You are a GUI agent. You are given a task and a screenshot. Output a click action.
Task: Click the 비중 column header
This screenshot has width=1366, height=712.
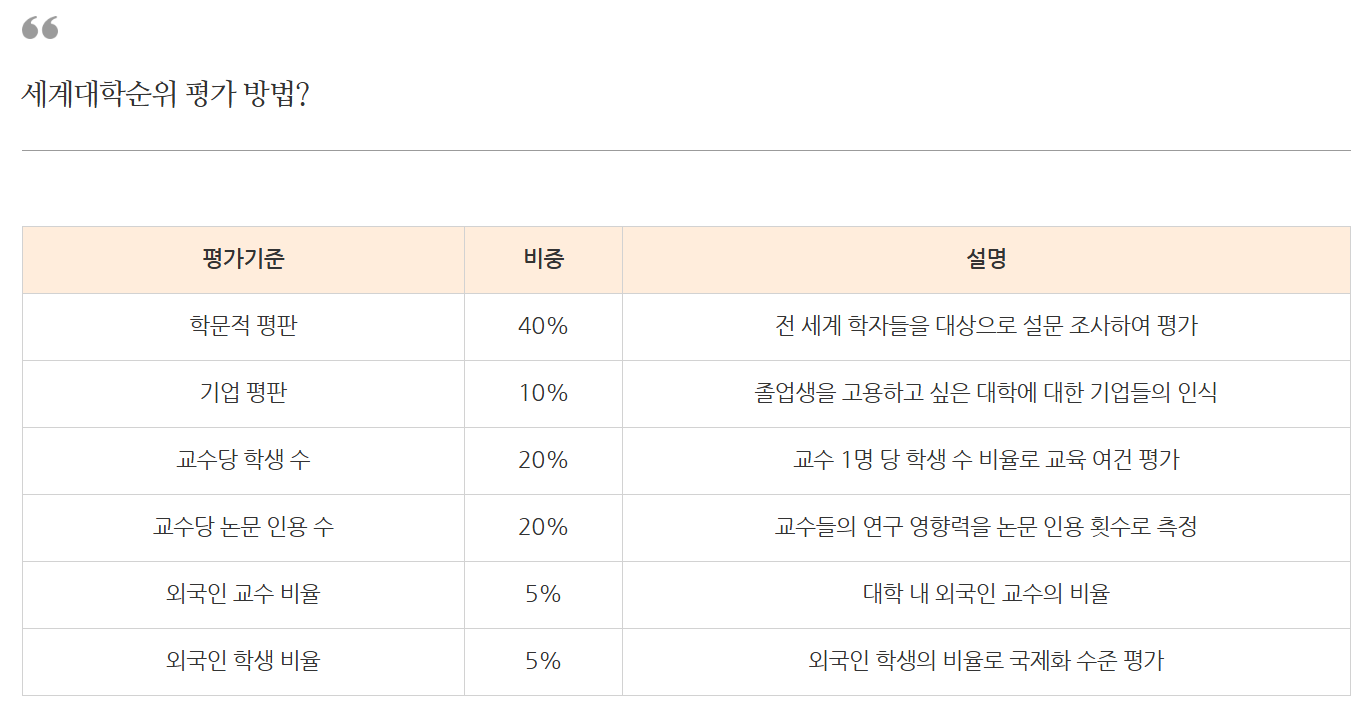pyautogui.click(x=543, y=260)
